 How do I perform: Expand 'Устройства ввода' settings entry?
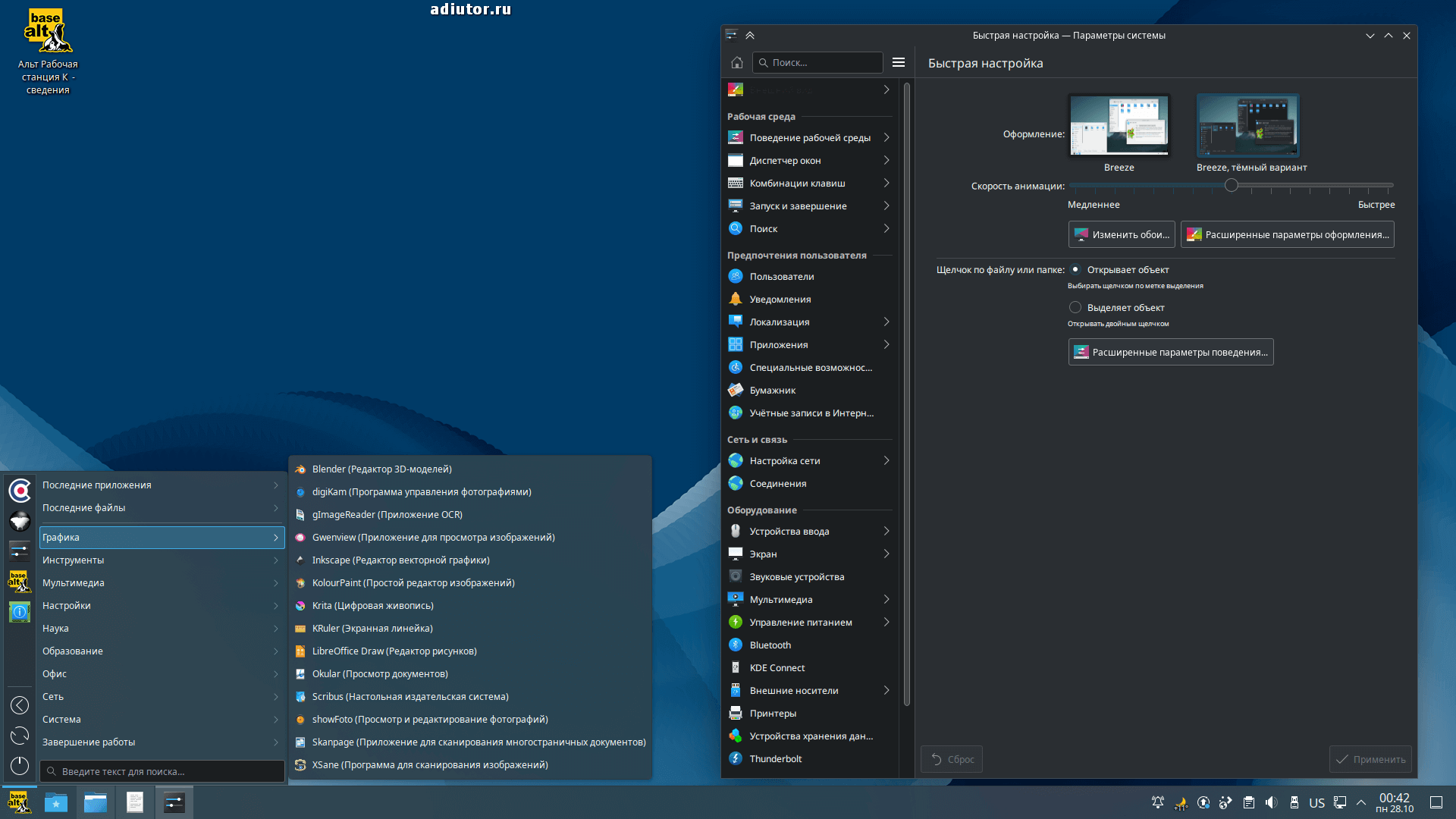click(809, 532)
